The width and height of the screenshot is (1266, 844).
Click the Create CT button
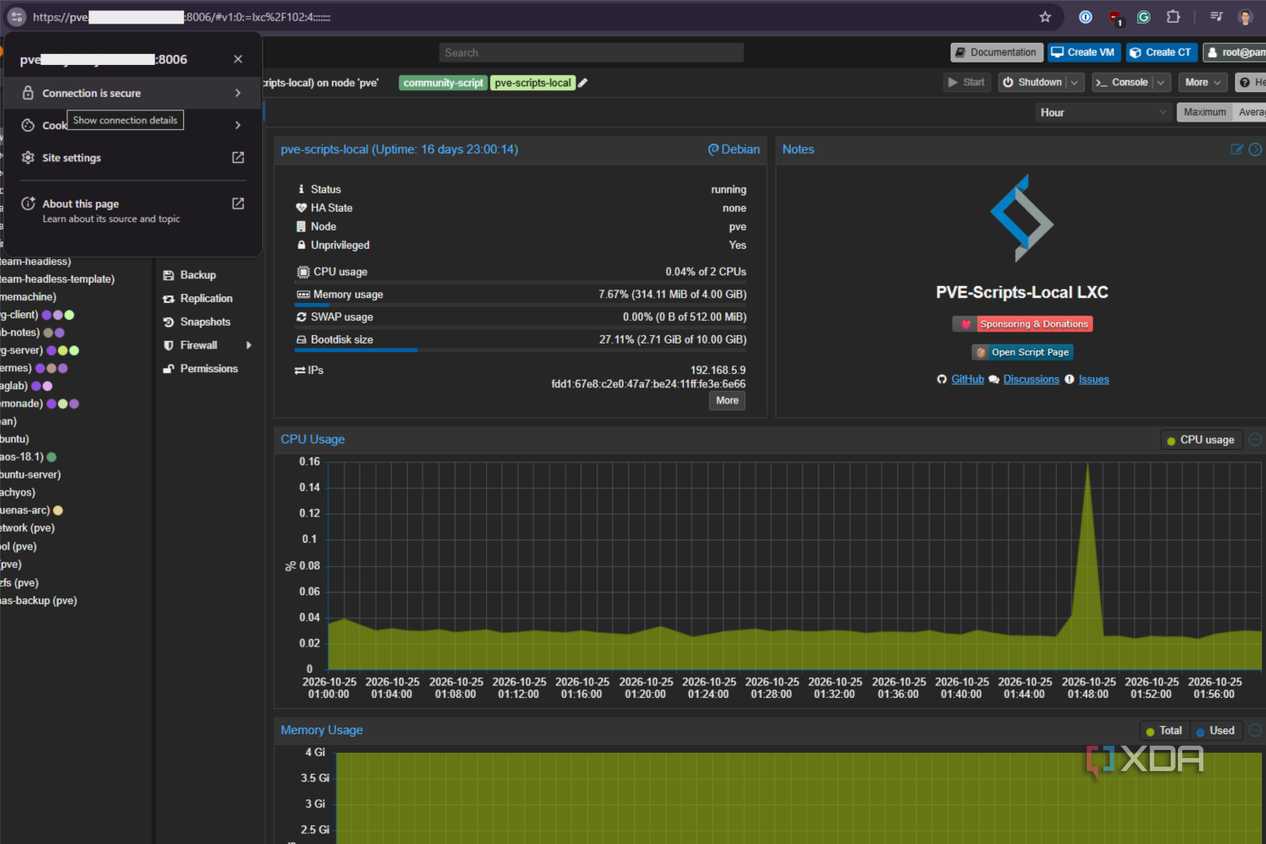(x=1161, y=52)
